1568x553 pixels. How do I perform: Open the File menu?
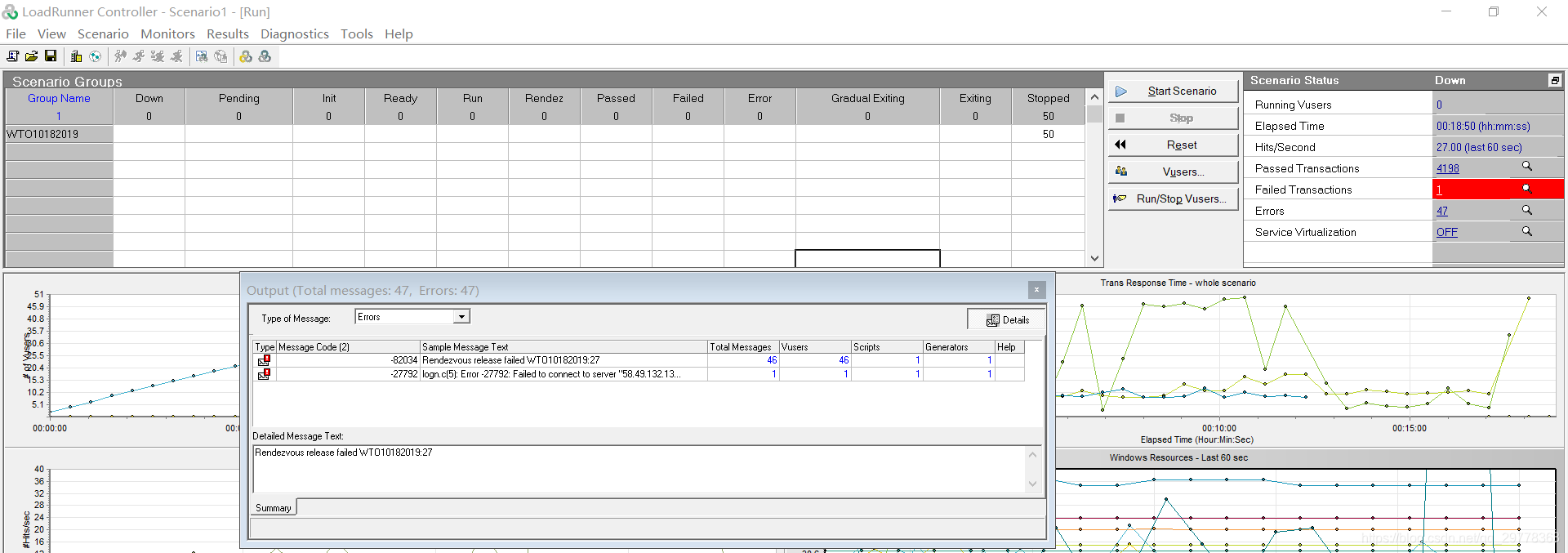point(16,33)
